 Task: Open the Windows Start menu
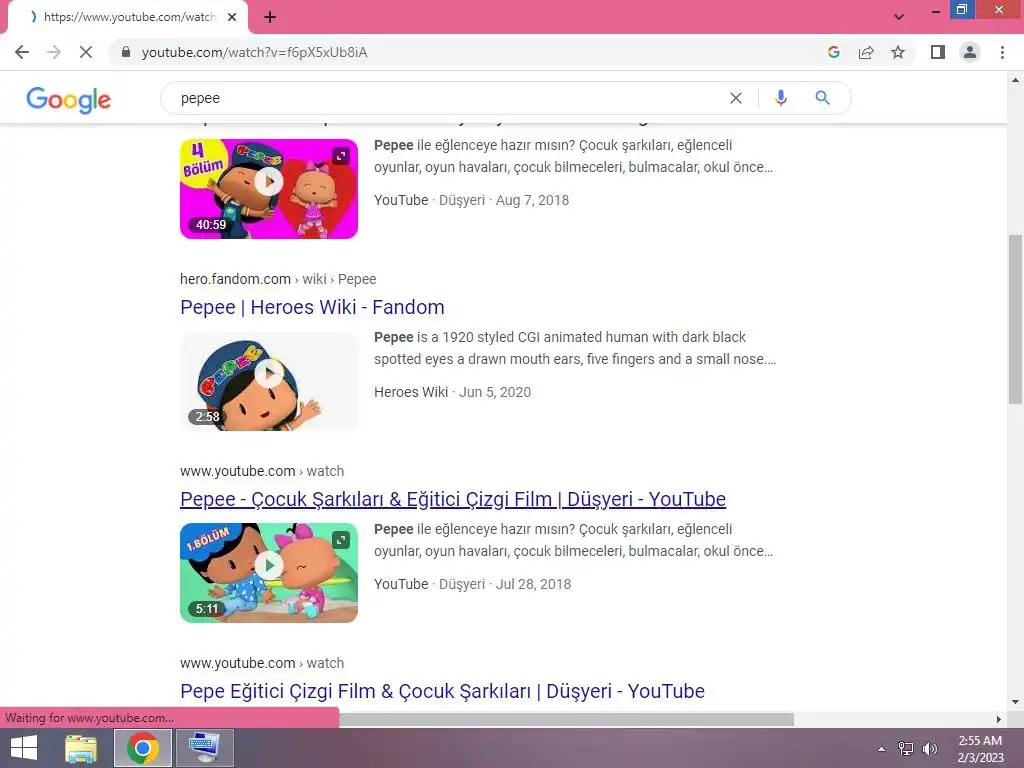(x=24, y=748)
